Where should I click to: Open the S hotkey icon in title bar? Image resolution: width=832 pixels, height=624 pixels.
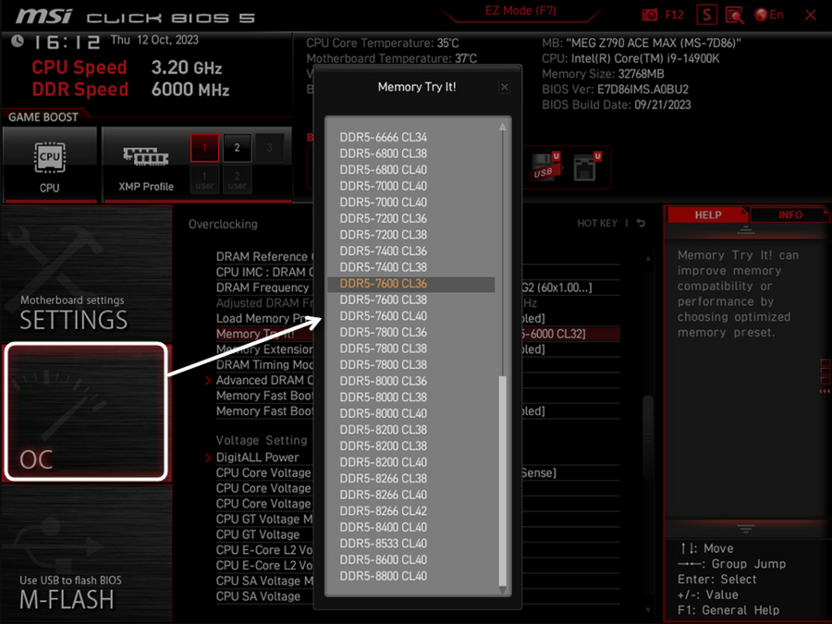[705, 14]
